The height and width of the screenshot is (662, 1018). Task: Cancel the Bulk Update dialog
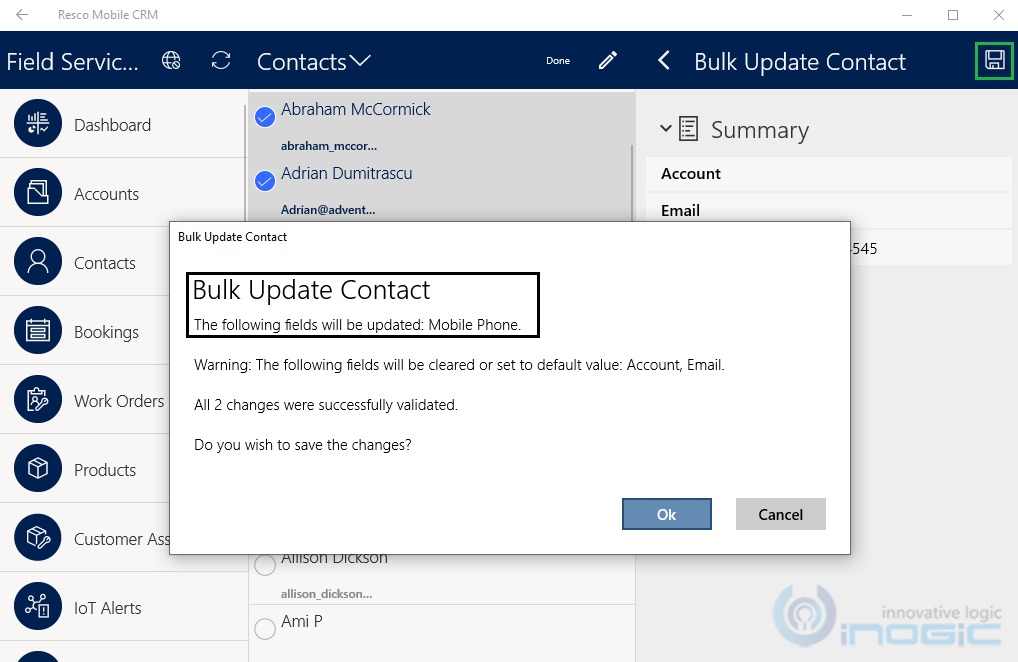780,514
